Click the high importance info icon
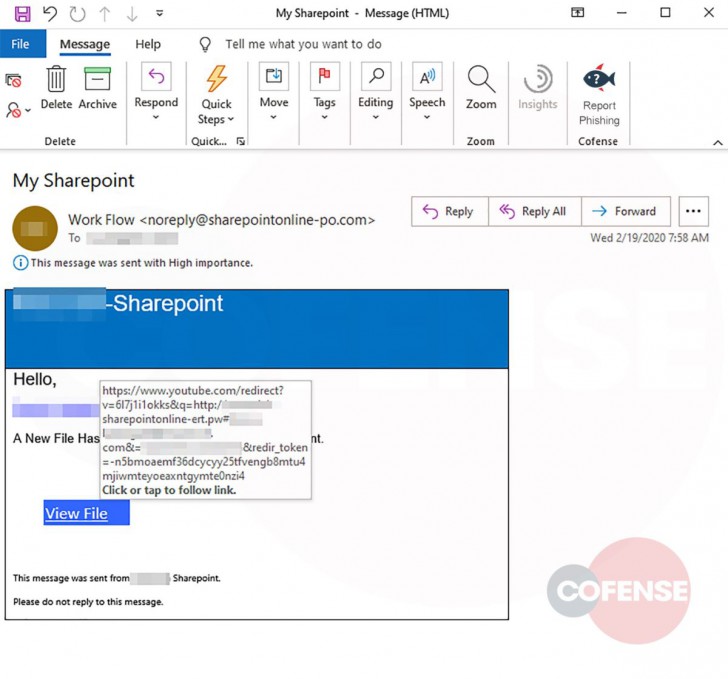The image size is (728, 679). (x=20, y=263)
